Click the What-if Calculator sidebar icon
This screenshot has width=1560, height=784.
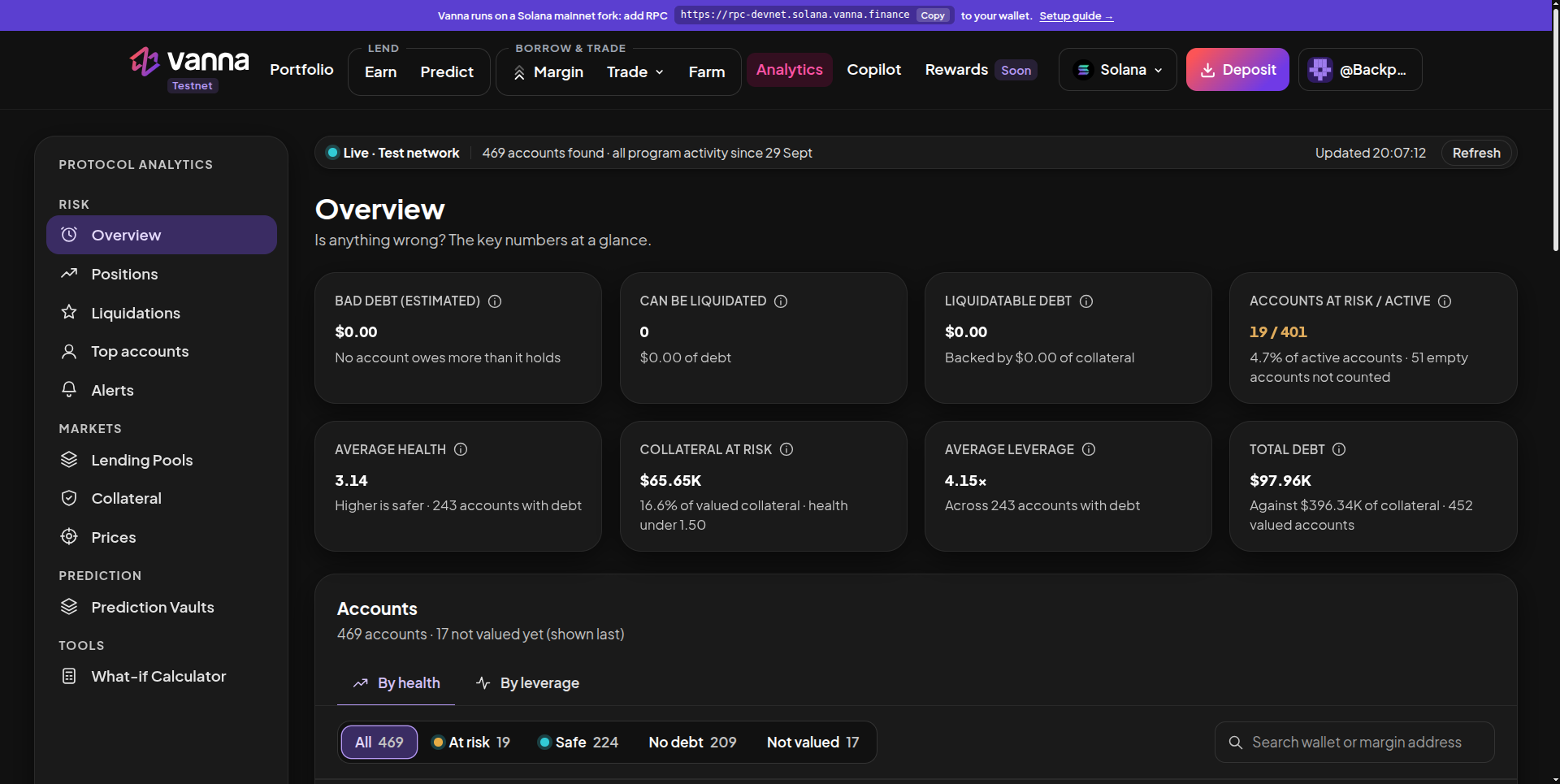coord(69,676)
